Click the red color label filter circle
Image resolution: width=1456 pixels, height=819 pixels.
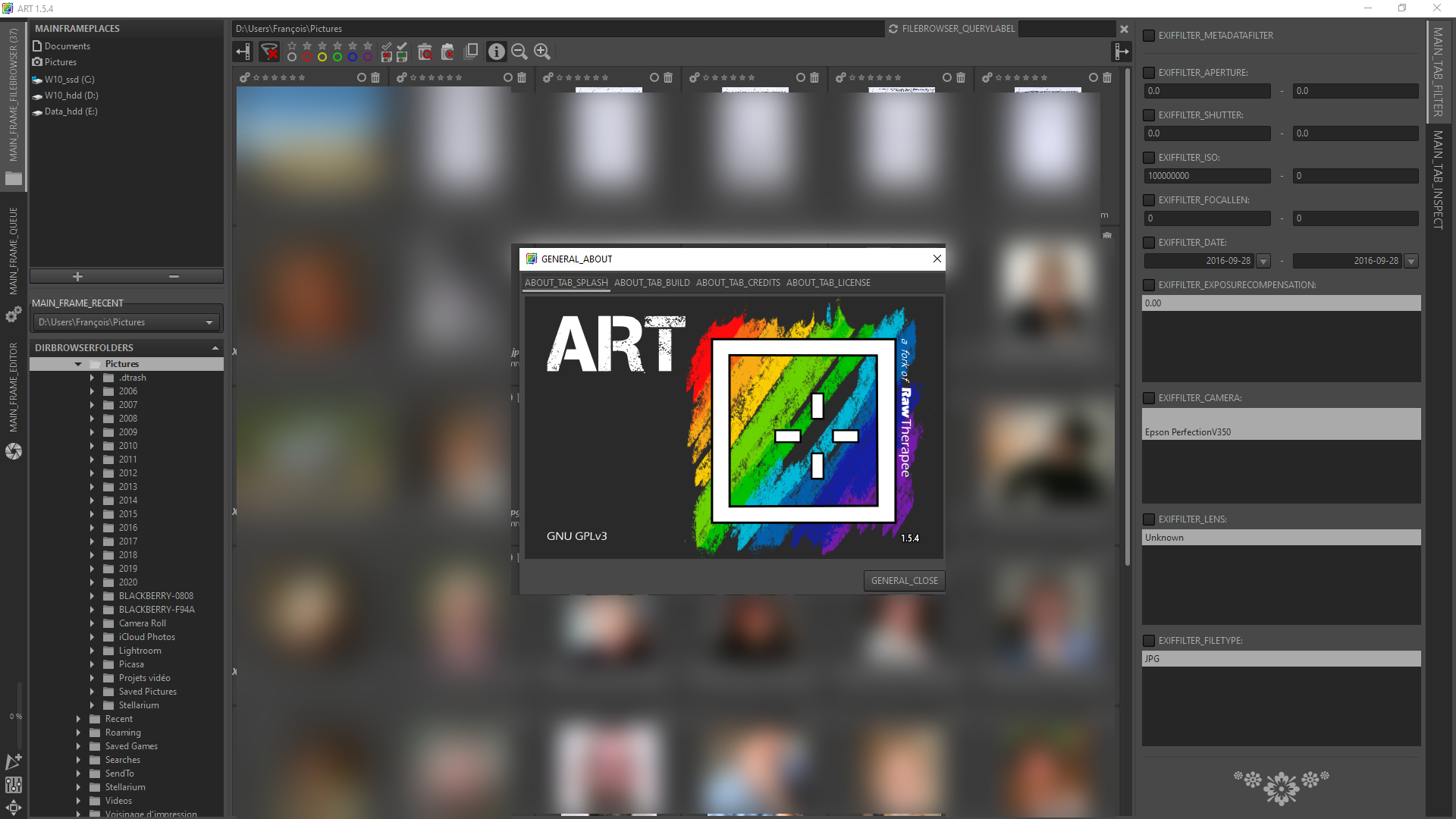click(x=307, y=58)
